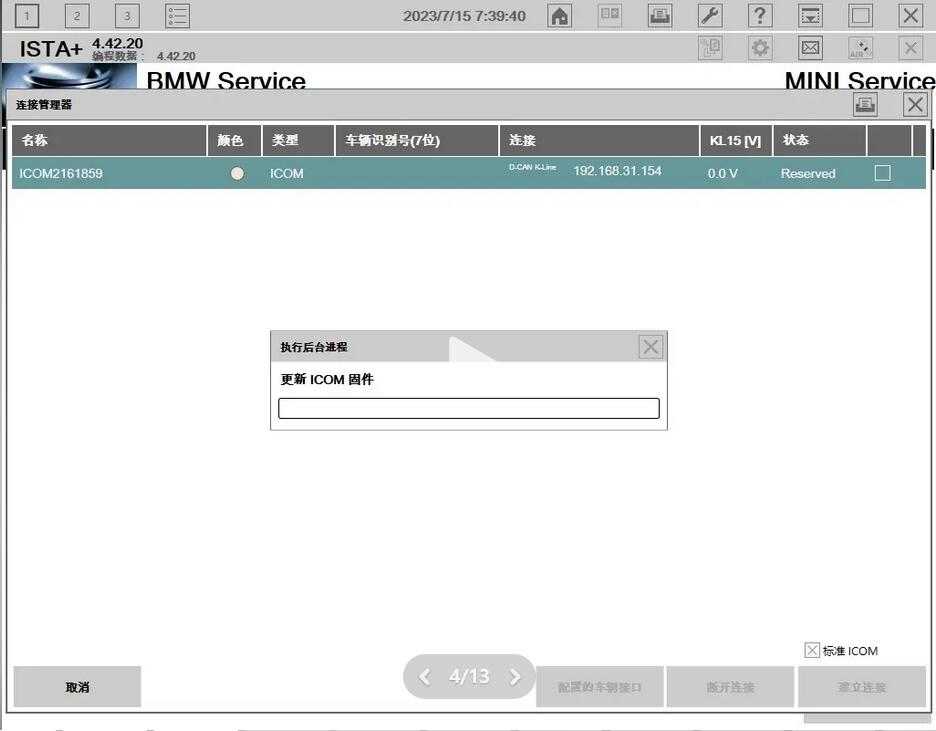Close the background process popup

pyautogui.click(x=650, y=347)
